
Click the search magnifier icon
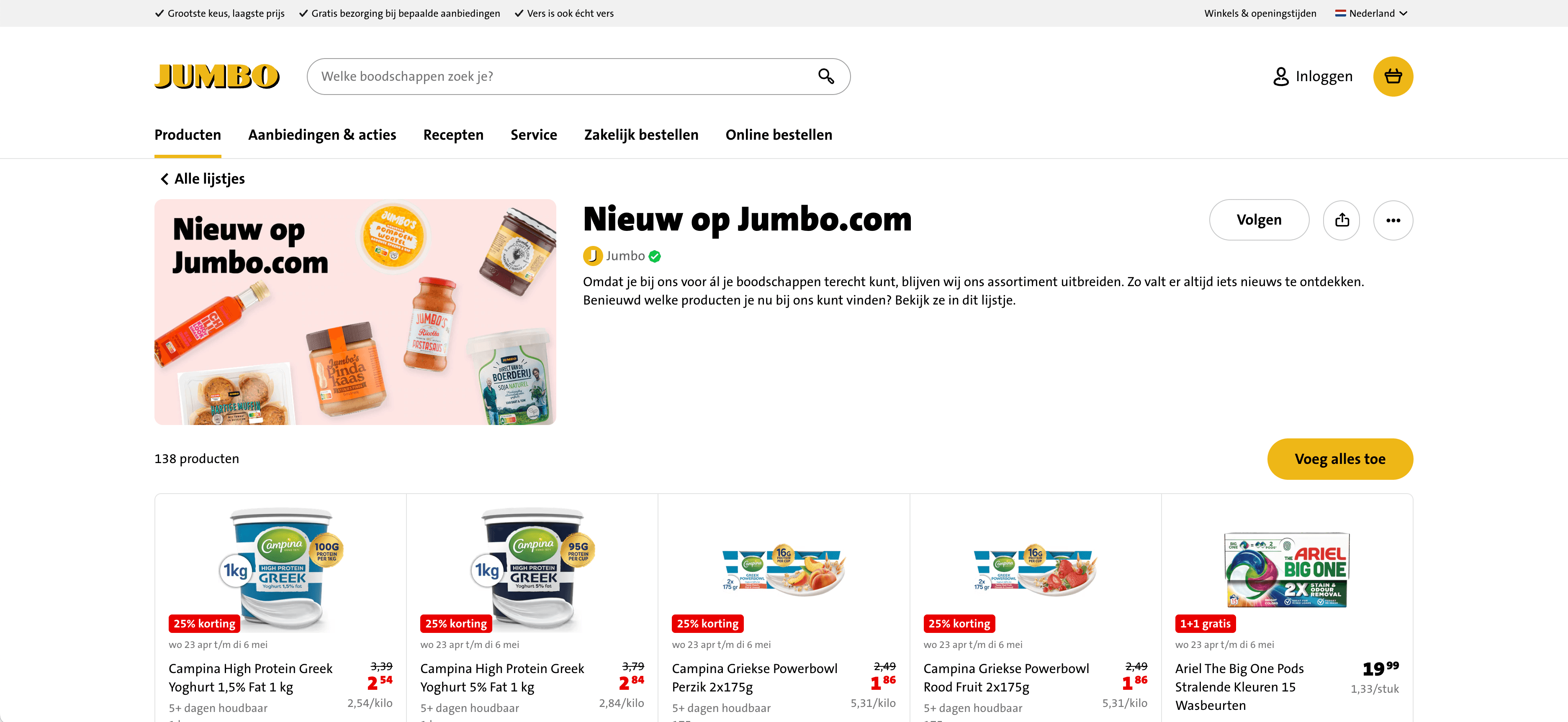pos(825,76)
